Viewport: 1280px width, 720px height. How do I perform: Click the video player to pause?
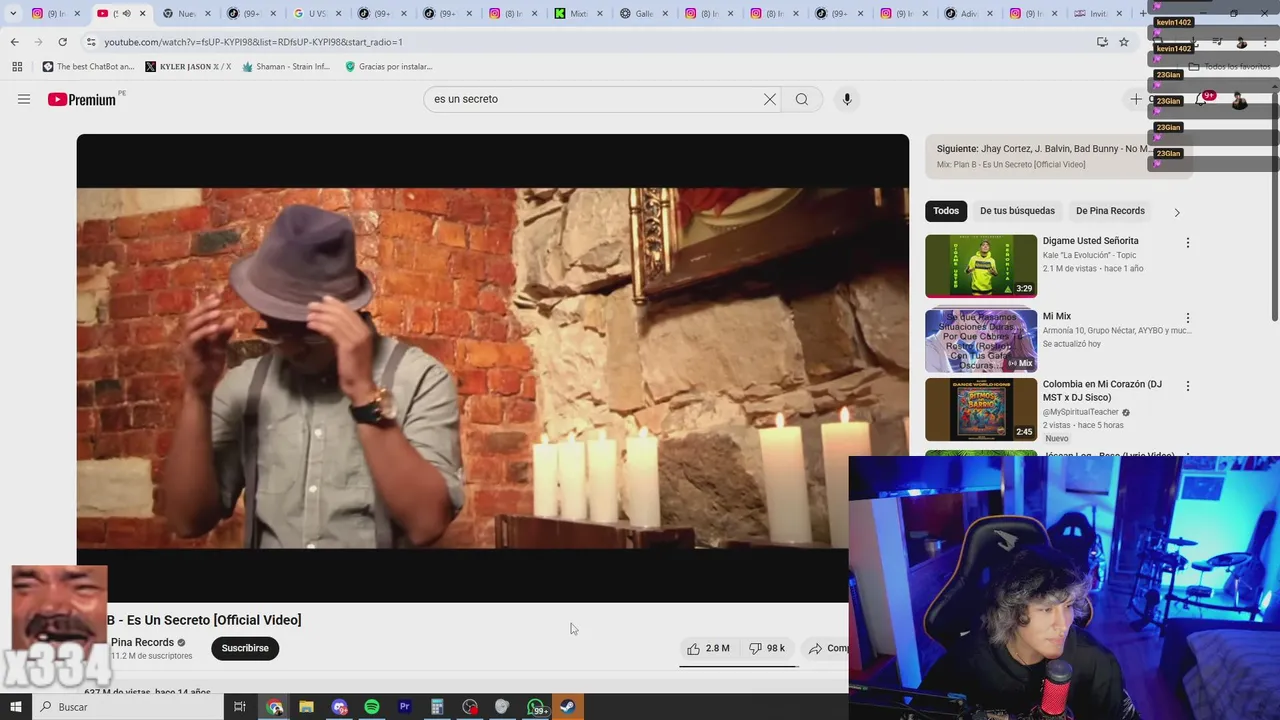[493, 368]
